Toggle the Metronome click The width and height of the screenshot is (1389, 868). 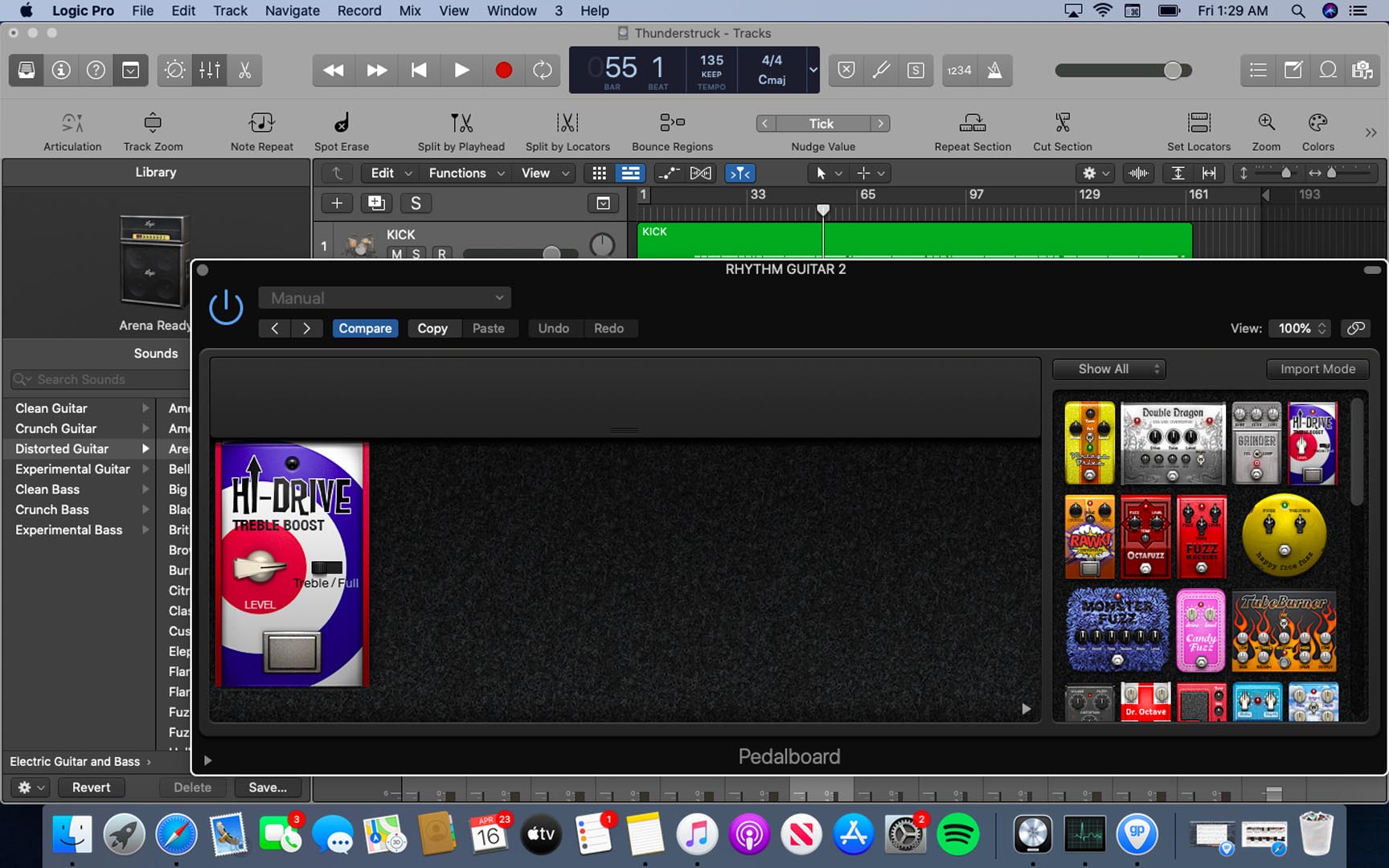click(994, 70)
